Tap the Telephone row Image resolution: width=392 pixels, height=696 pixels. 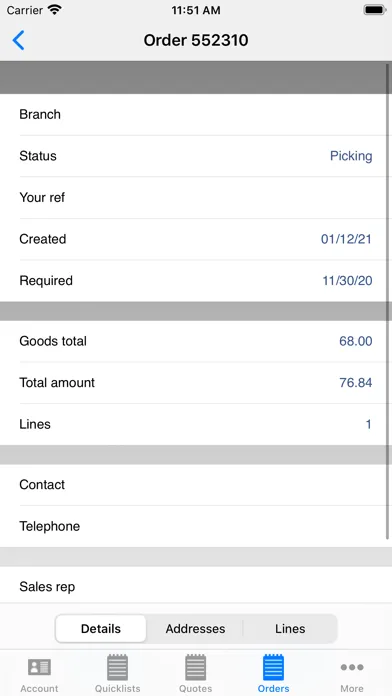click(x=196, y=526)
